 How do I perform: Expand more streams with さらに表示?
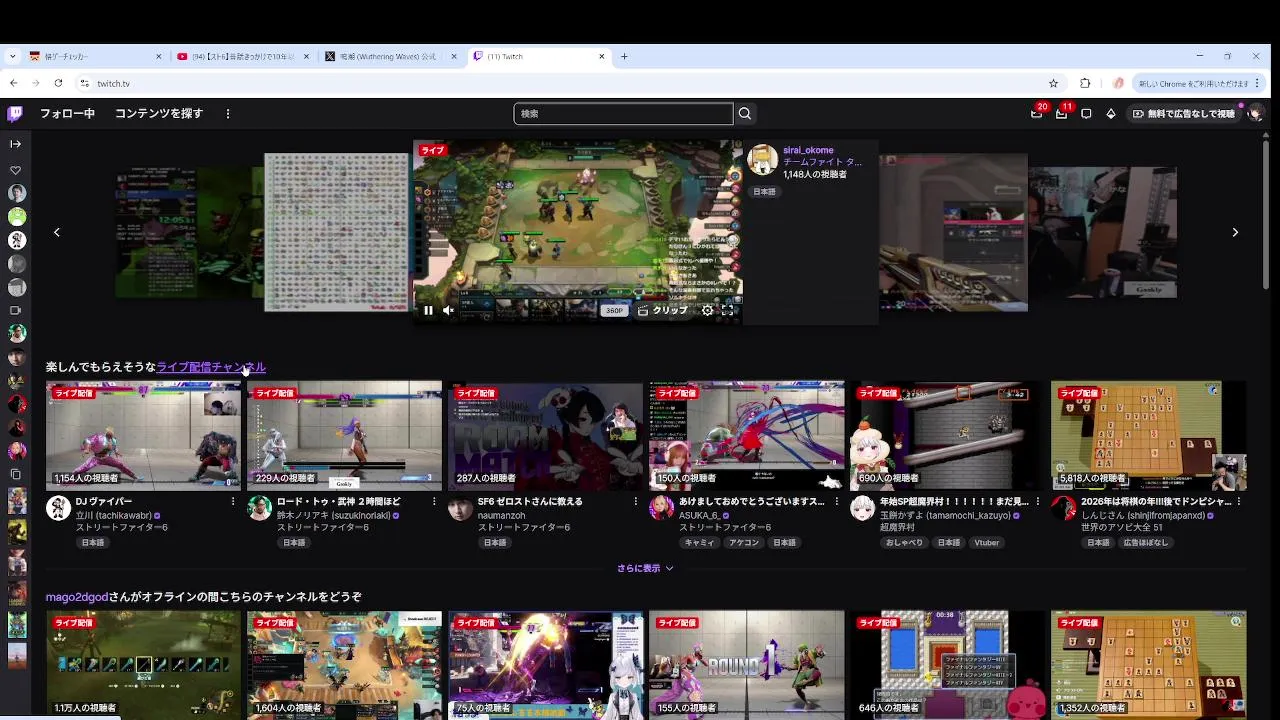click(645, 568)
